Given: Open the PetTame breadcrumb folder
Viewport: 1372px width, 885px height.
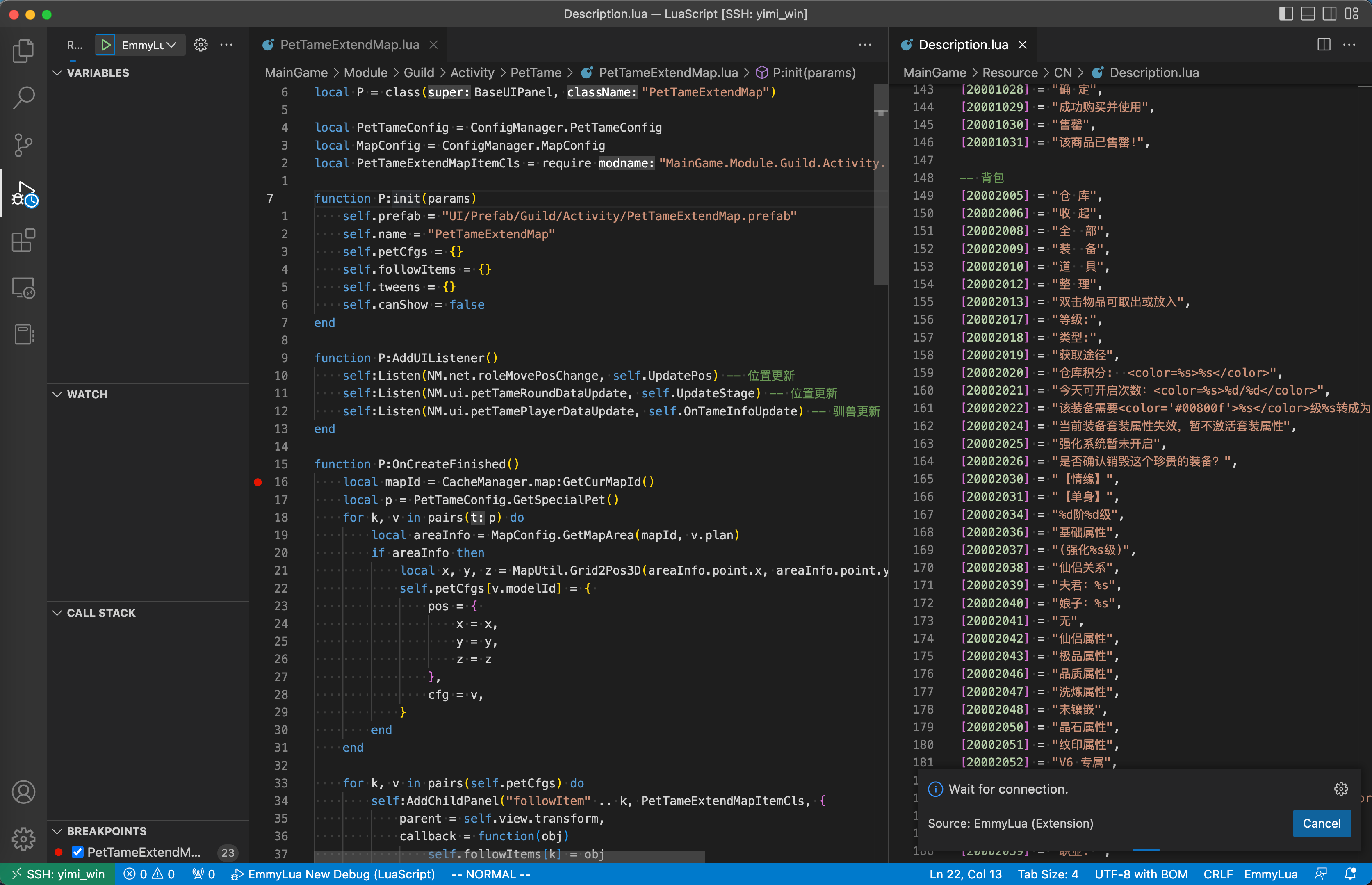Looking at the screenshot, I should [x=536, y=73].
